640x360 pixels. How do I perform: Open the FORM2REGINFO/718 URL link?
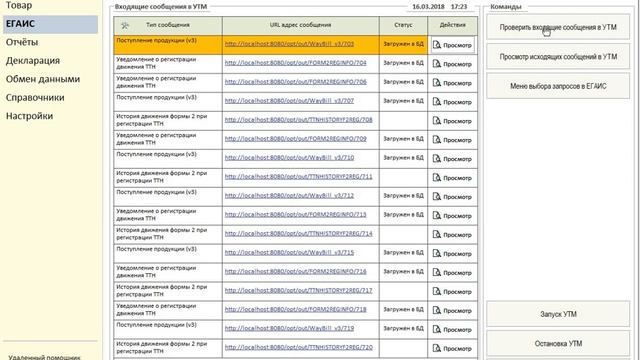tap(296, 309)
